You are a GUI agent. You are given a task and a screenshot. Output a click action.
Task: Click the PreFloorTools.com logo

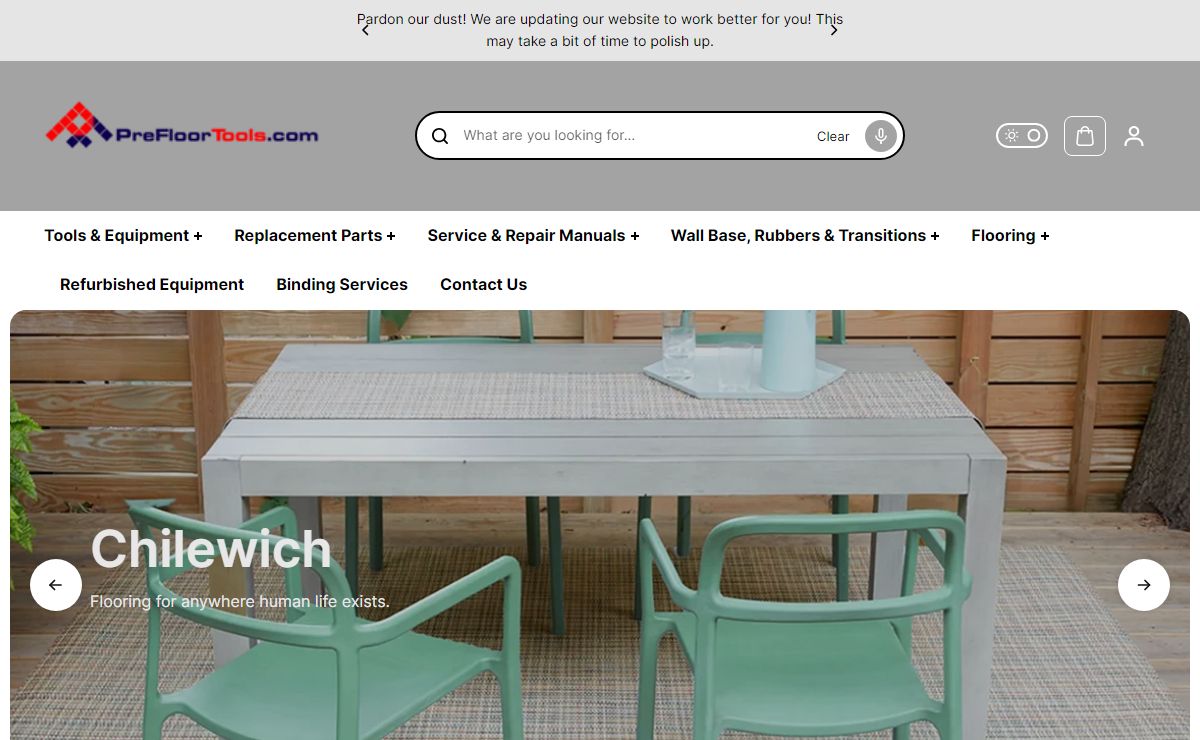(182, 126)
